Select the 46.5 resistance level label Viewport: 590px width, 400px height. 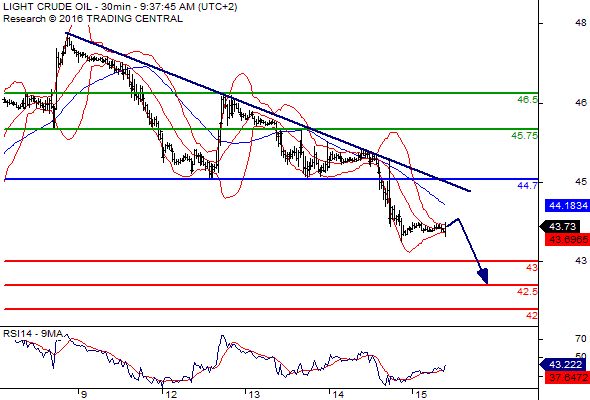527,100
